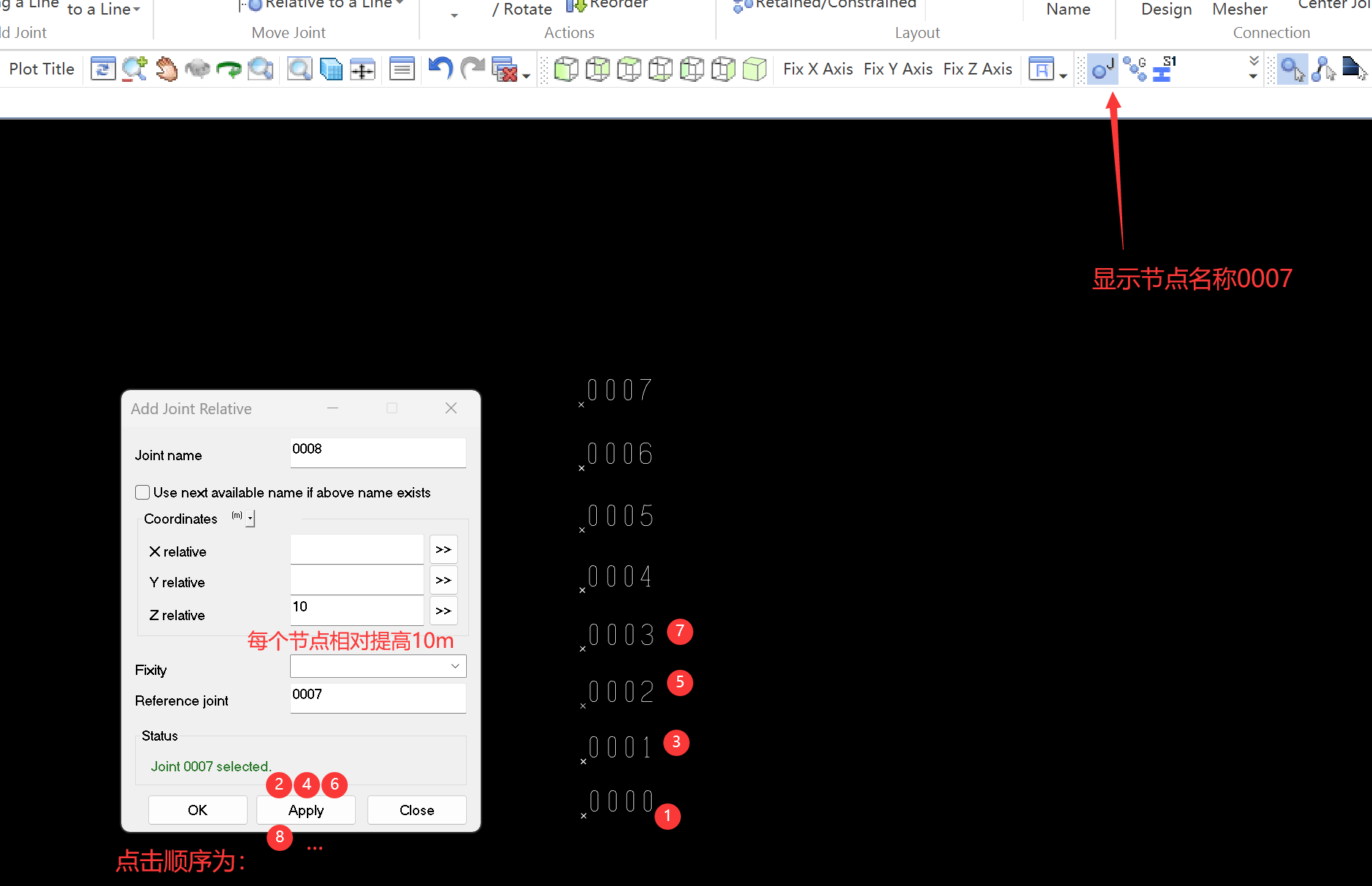
Task: Expand the Coordinates units dropdown
Action: coord(250,519)
